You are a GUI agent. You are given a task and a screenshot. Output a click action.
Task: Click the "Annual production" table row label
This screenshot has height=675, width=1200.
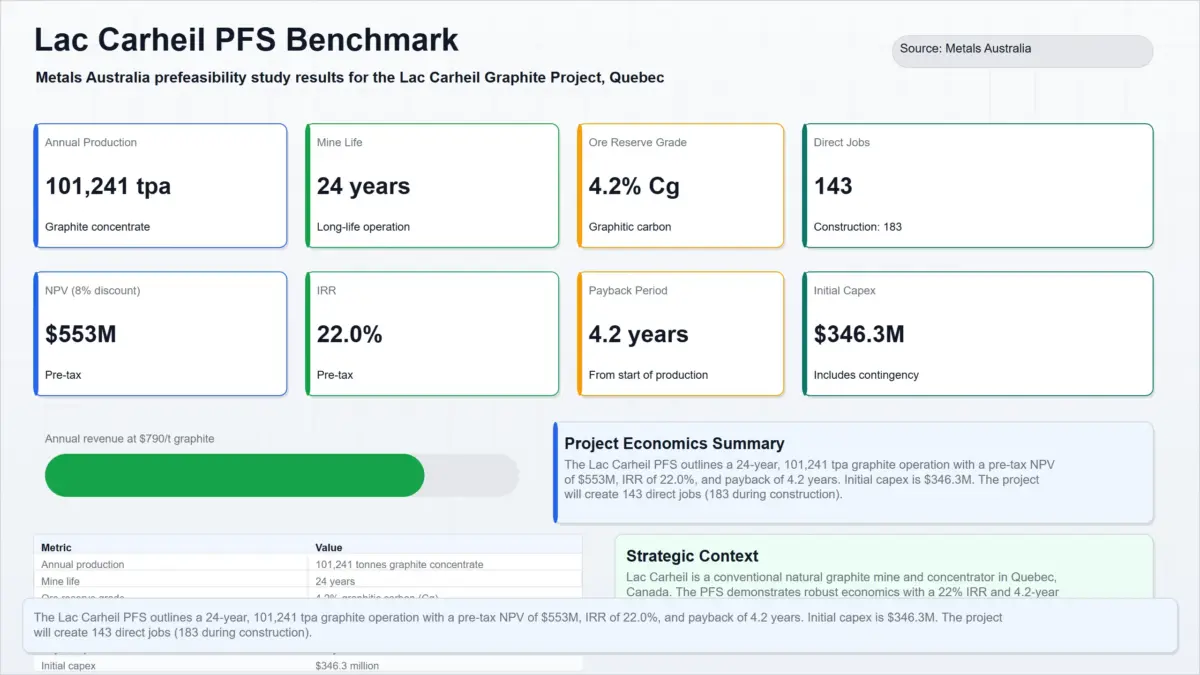[x=84, y=564]
